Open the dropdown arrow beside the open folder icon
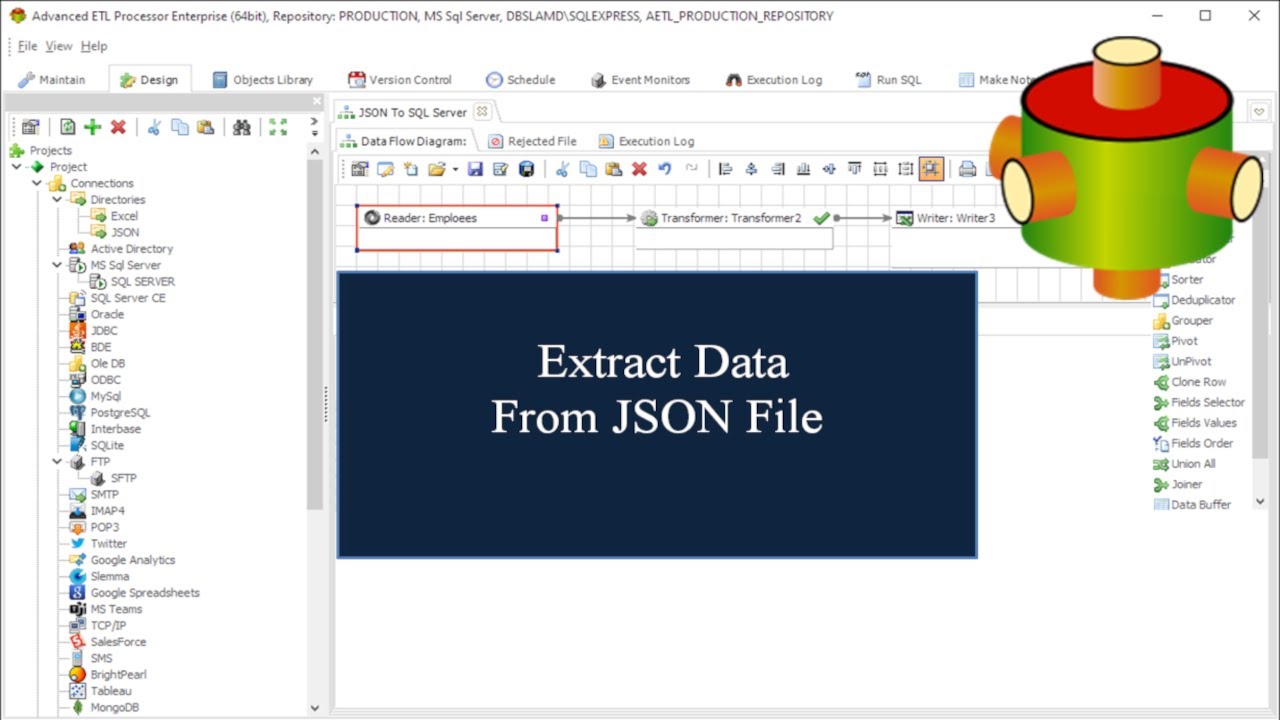Screen dimensions: 1280x720 (455, 169)
